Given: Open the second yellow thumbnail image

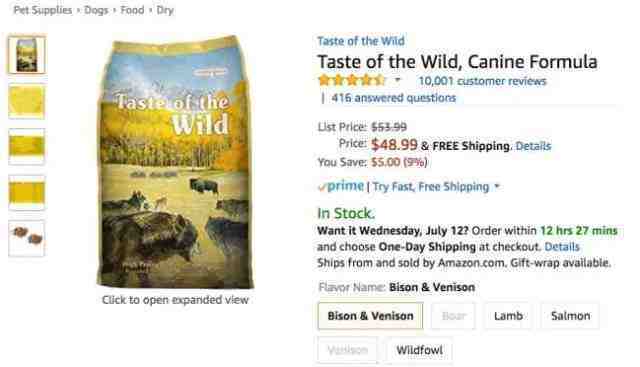Looking at the screenshot, I should tap(27, 147).
